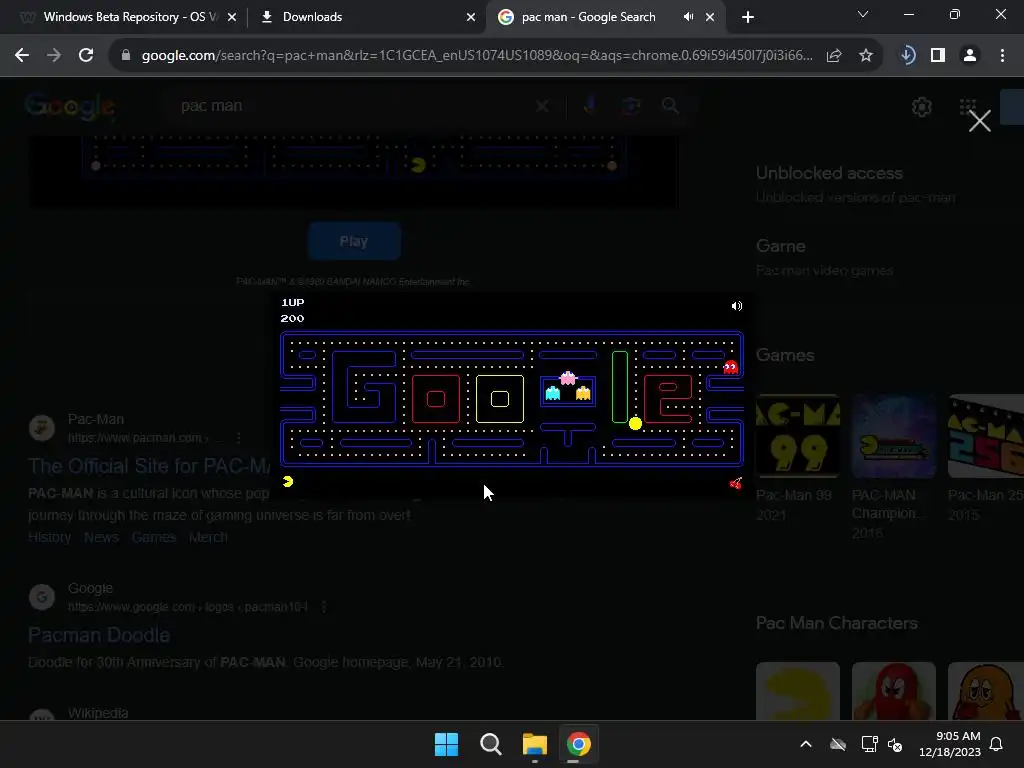
Task: Start voice search microphone icon
Action: click(x=590, y=106)
